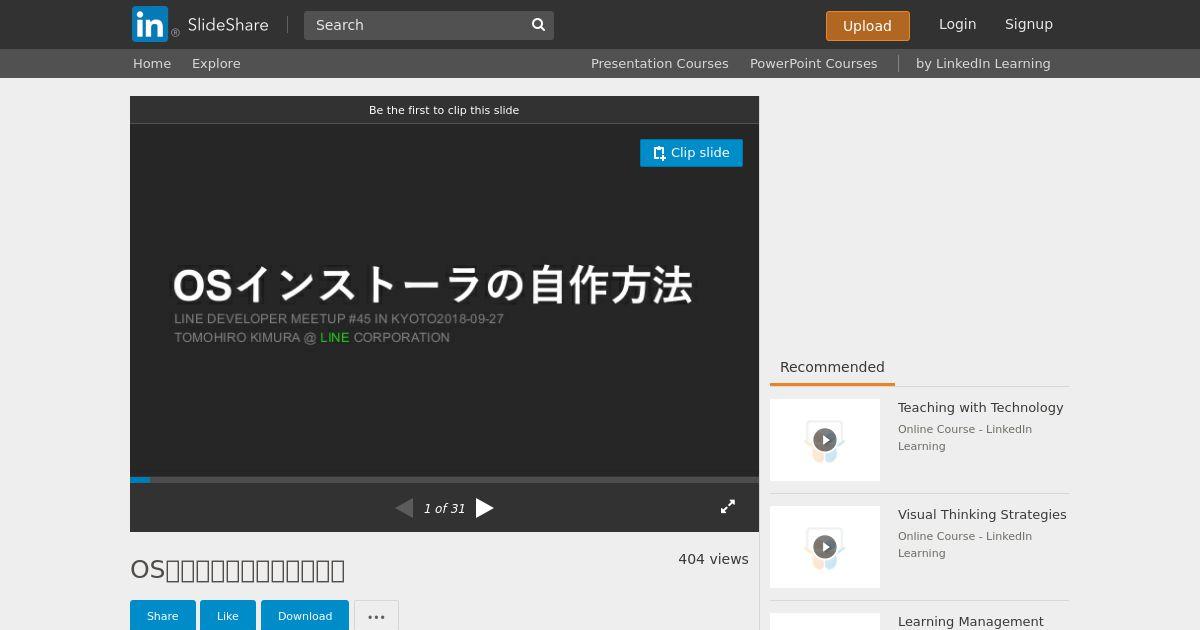
Task: Click the 404 views count
Action: (713, 559)
